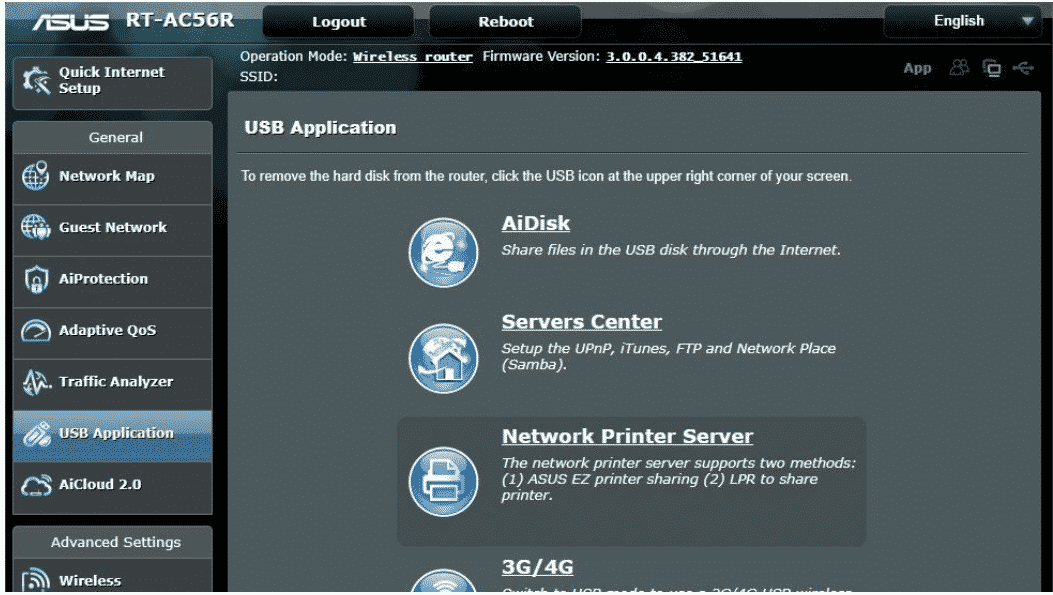The height and width of the screenshot is (595, 1053).
Task: Click the Guest Network globe icon
Action: click(x=36, y=227)
